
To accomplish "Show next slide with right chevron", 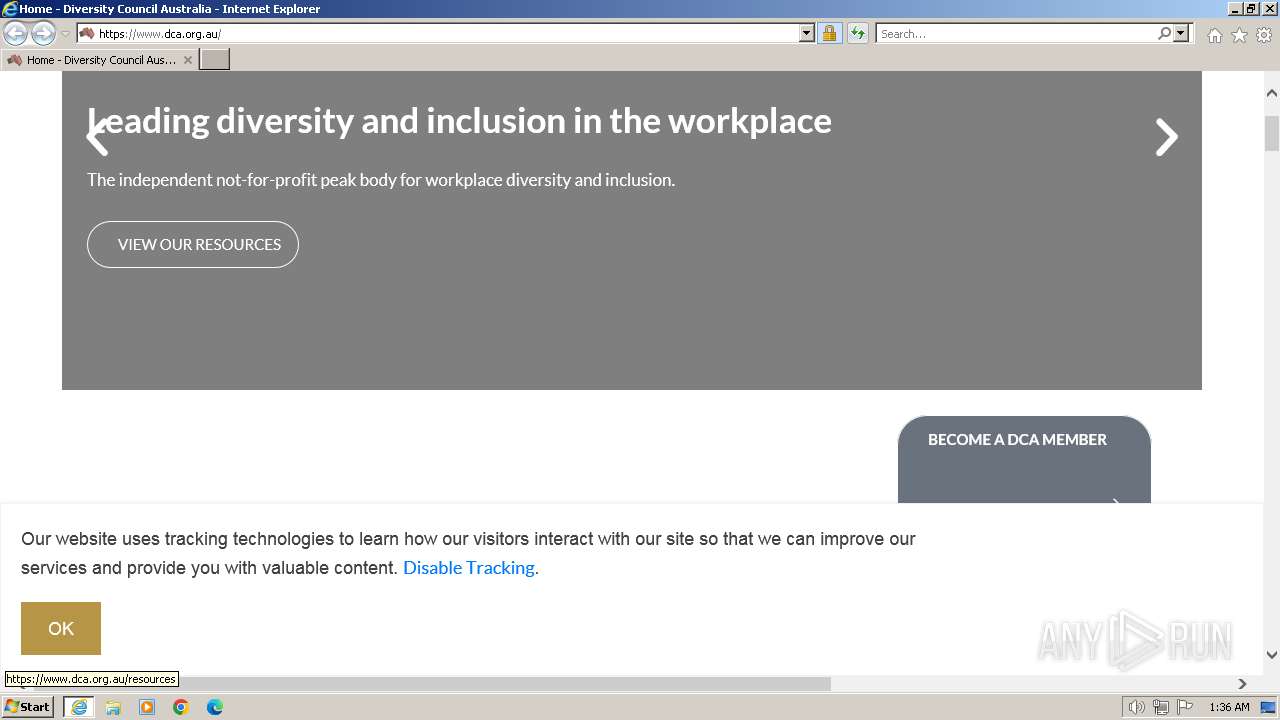I will click(x=1167, y=137).
